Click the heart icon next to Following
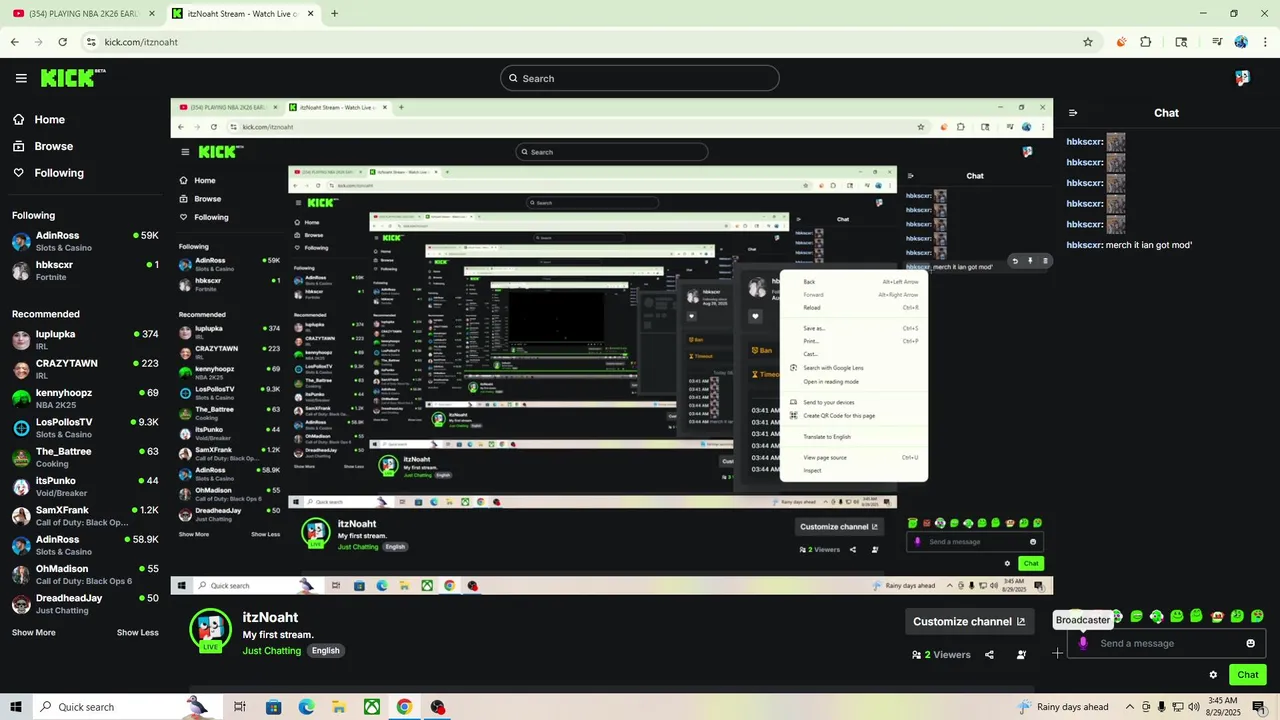Image resolution: width=1280 pixels, height=720 pixels. point(19,173)
